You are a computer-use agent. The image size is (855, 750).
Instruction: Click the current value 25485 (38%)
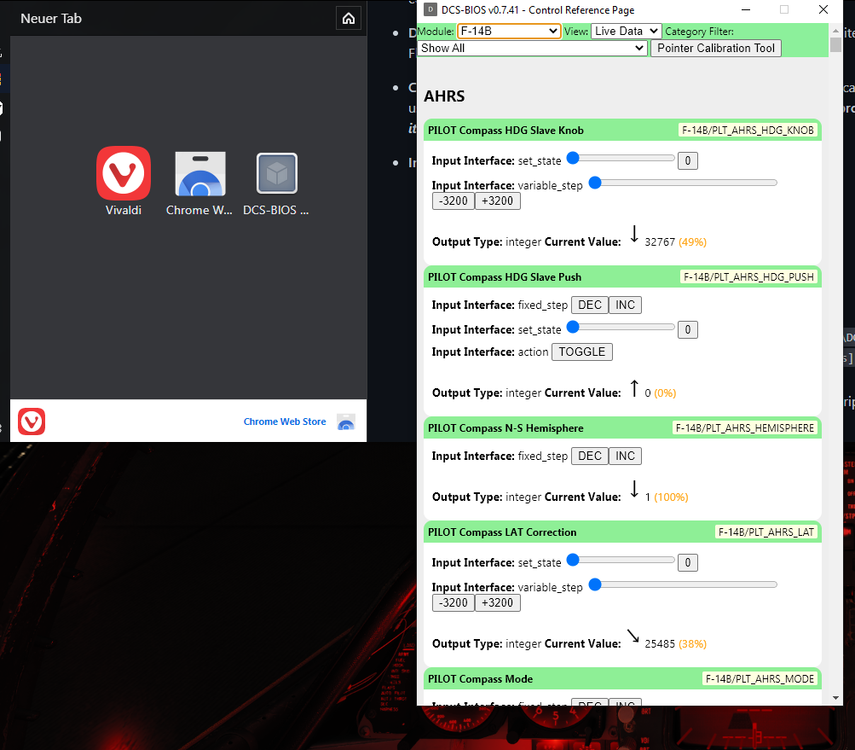click(x=675, y=644)
